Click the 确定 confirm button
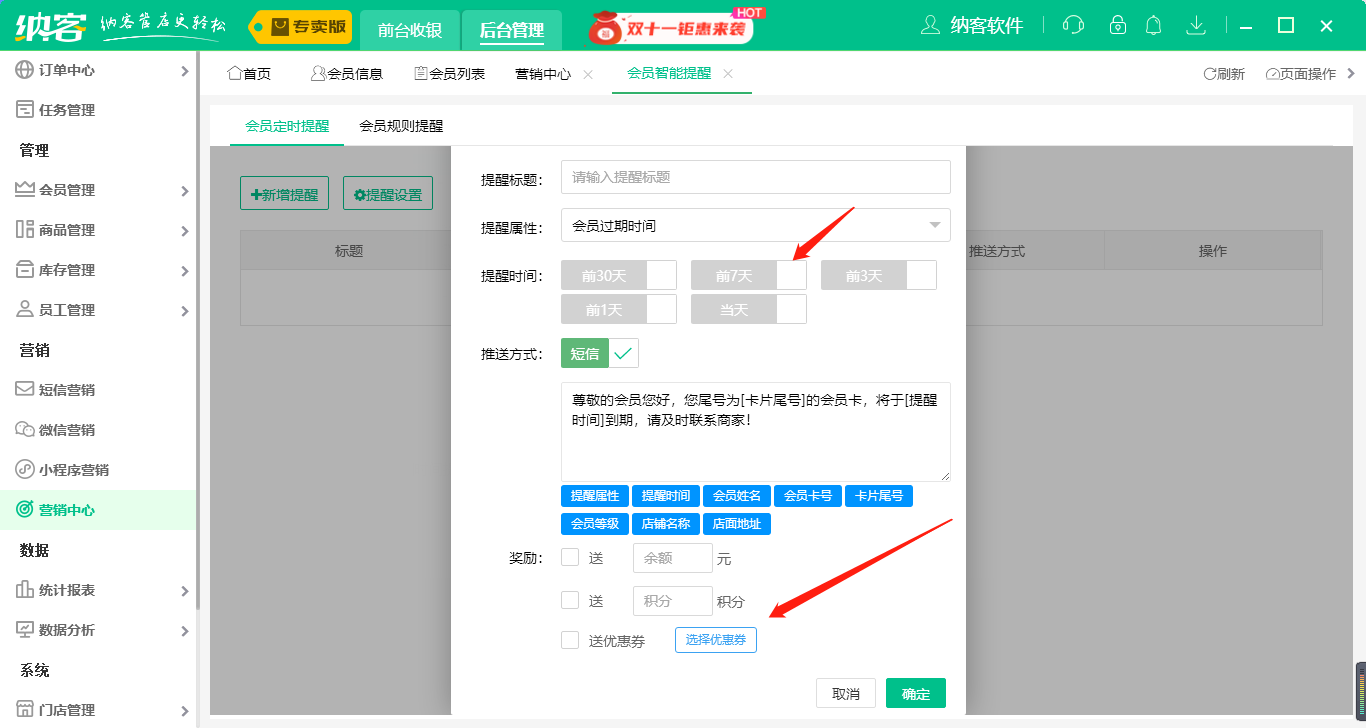The image size is (1366, 728). pyautogui.click(x=915, y=692)
